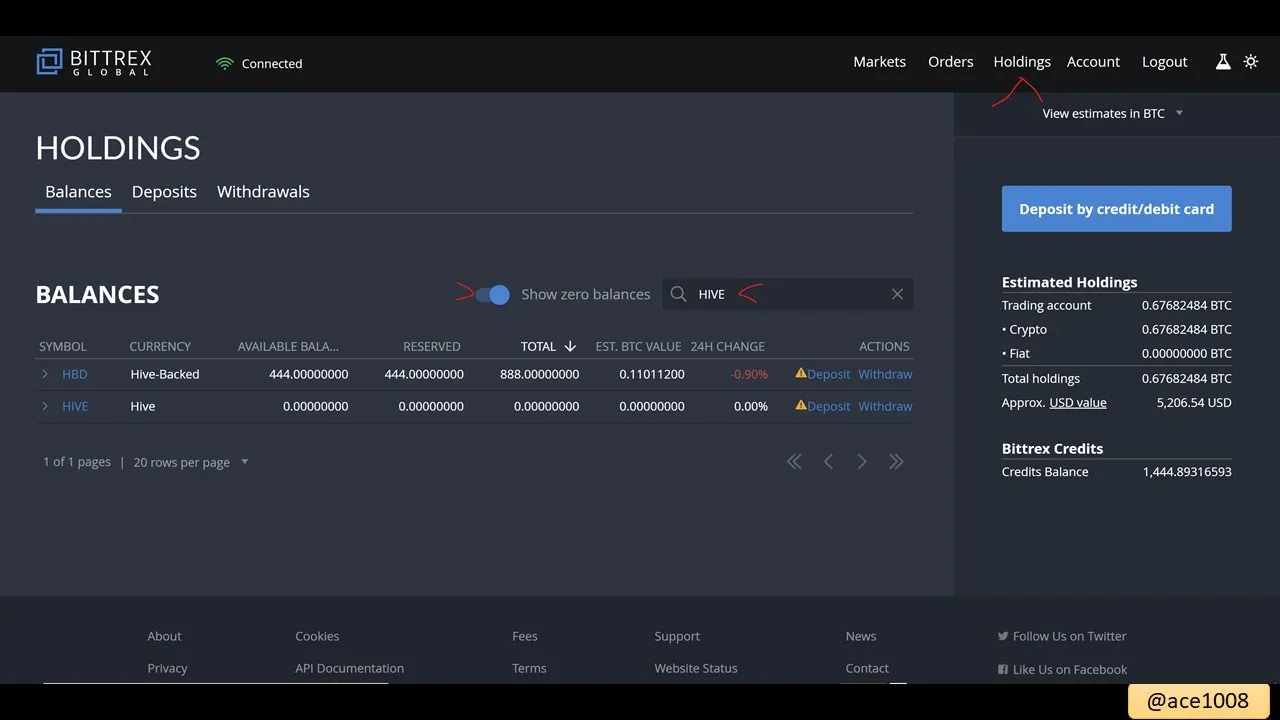The height and width of the screenshot is (720, 1280).
Task: Click the Credits Balance 1,444.89316593 value
Action: [x=1187, y=471]
